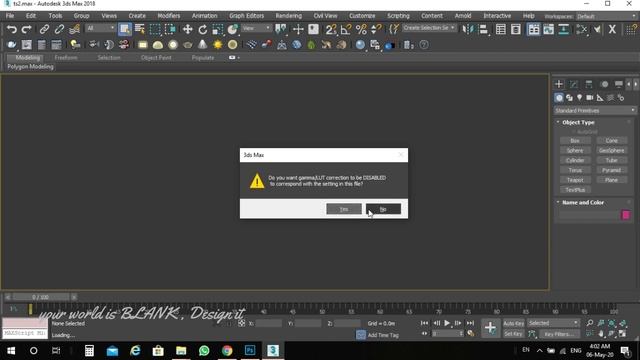The image size is (640, 360).
Task: Open the Selected key filter dropdown
Action: (x=553, y=323)
